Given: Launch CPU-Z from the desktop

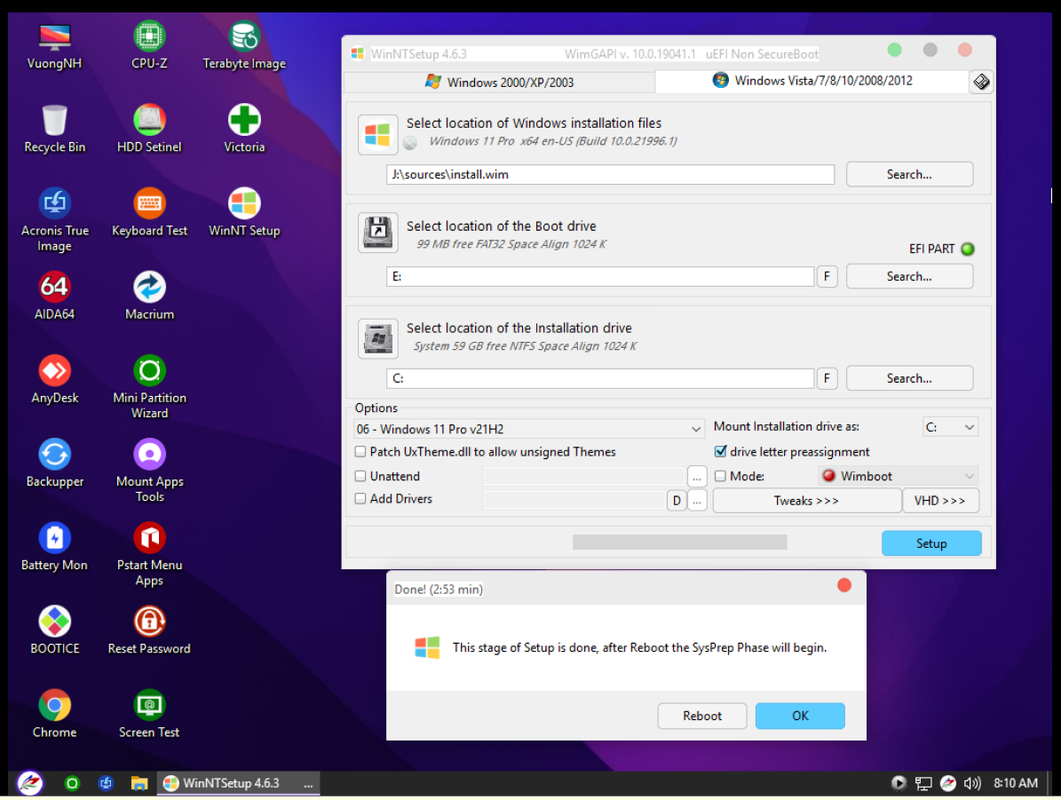Looking at the screenshot, I should click(x=149, y=46).
